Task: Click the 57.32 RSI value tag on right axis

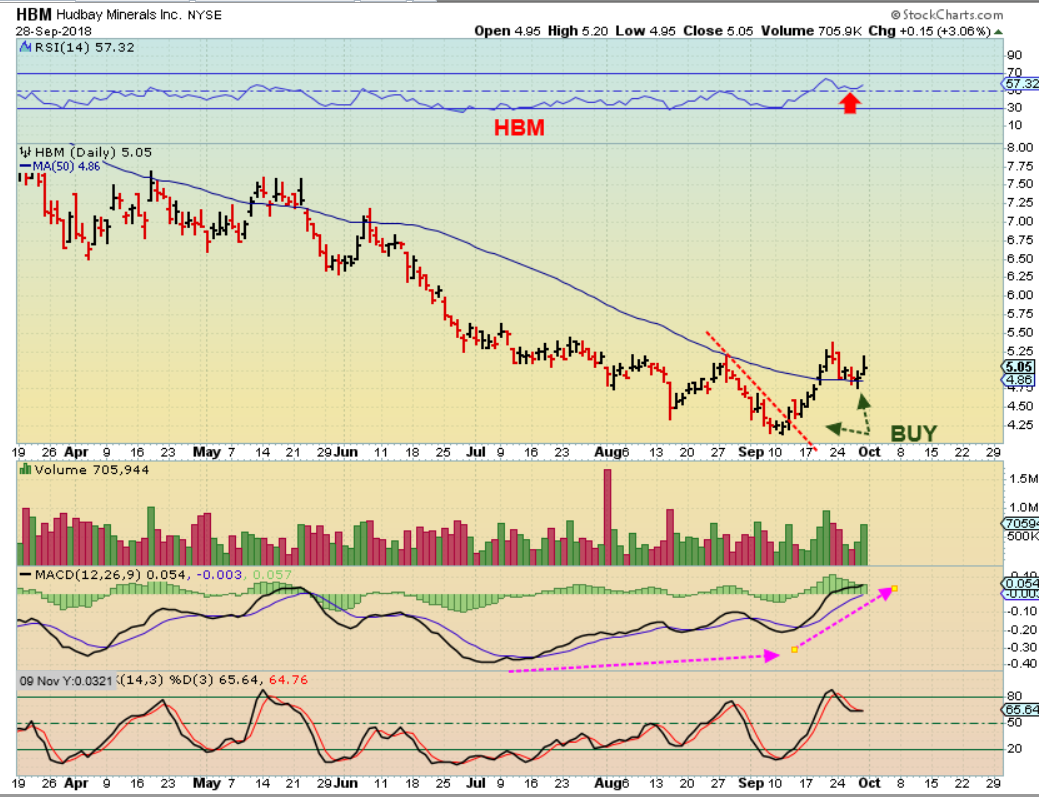Action: [1021, 84]
